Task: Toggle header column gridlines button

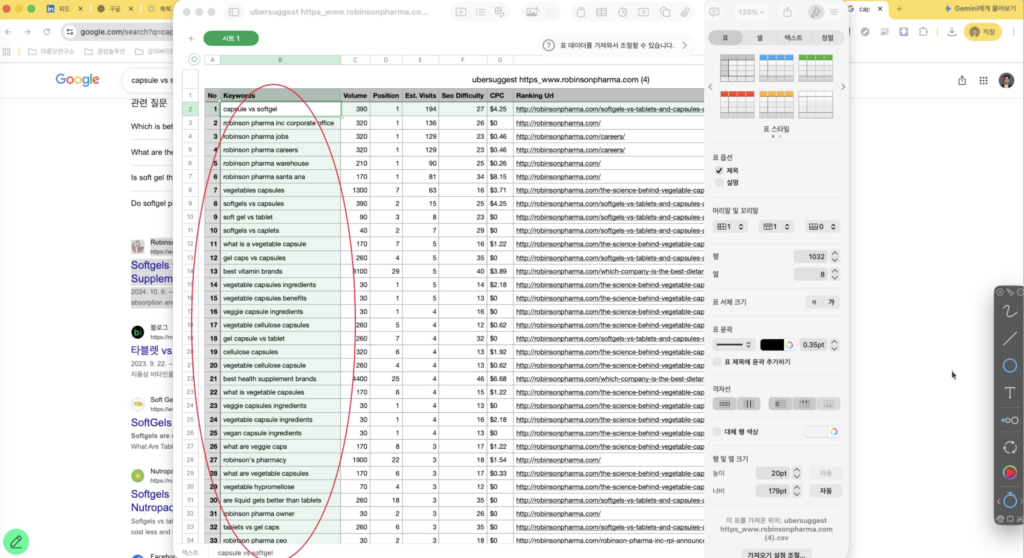Action: pyautogui.click(x=780, y=404)
